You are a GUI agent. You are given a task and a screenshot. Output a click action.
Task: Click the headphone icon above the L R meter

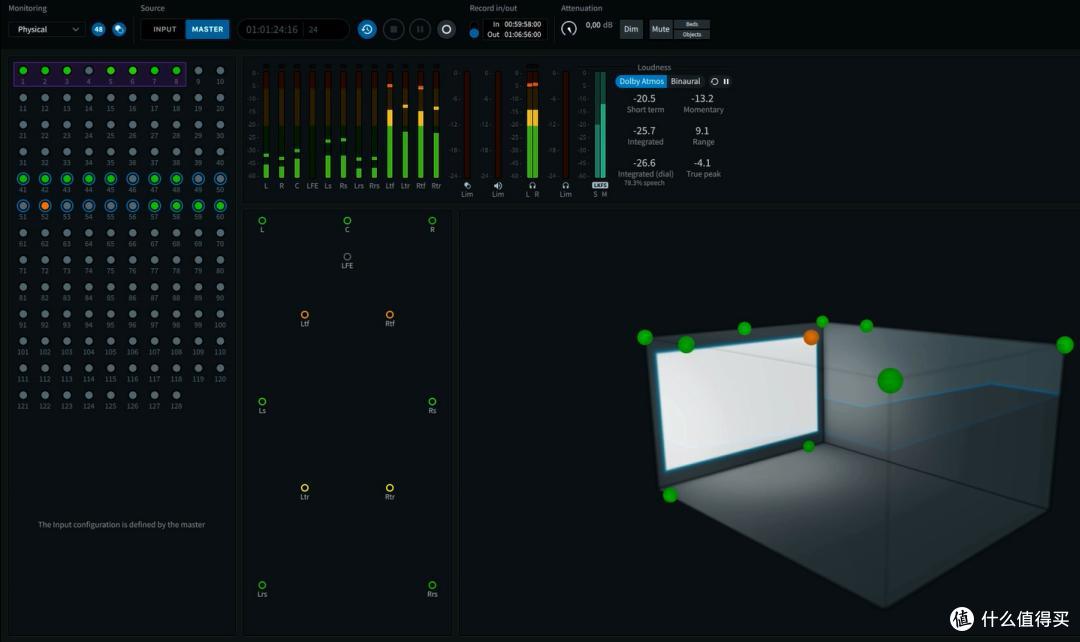point(532,186)
